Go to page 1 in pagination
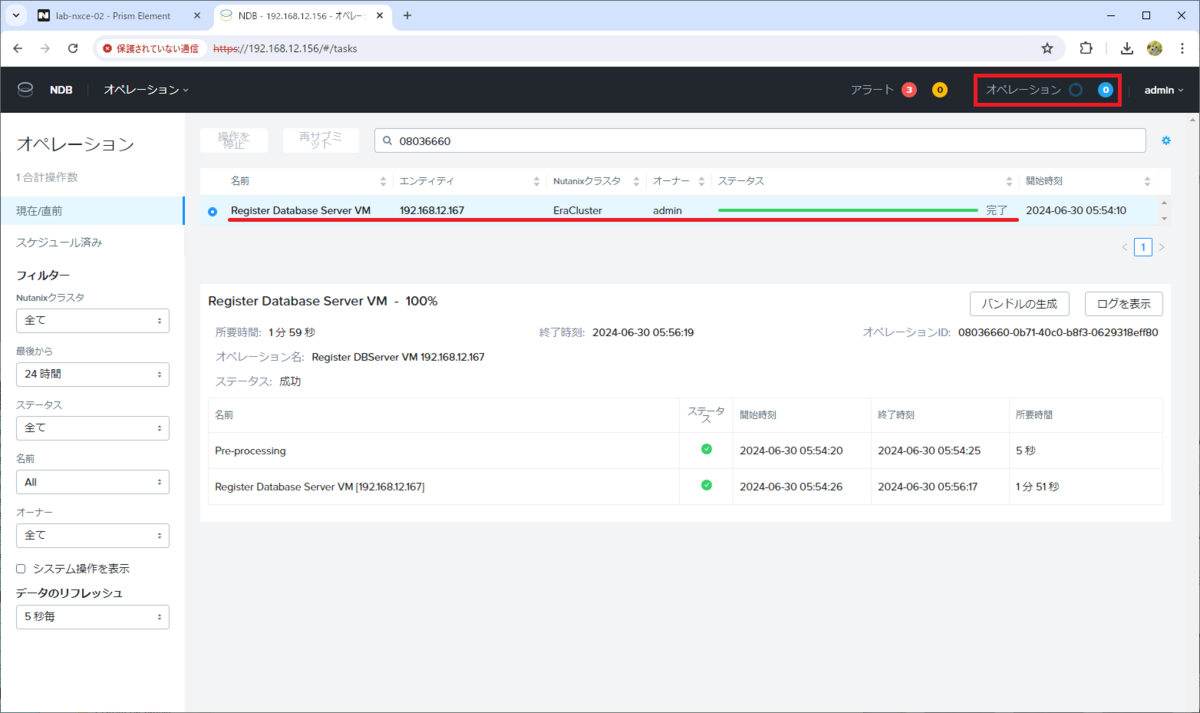The width and height of the screenshot is (1200, 713). coord(1143,247)
